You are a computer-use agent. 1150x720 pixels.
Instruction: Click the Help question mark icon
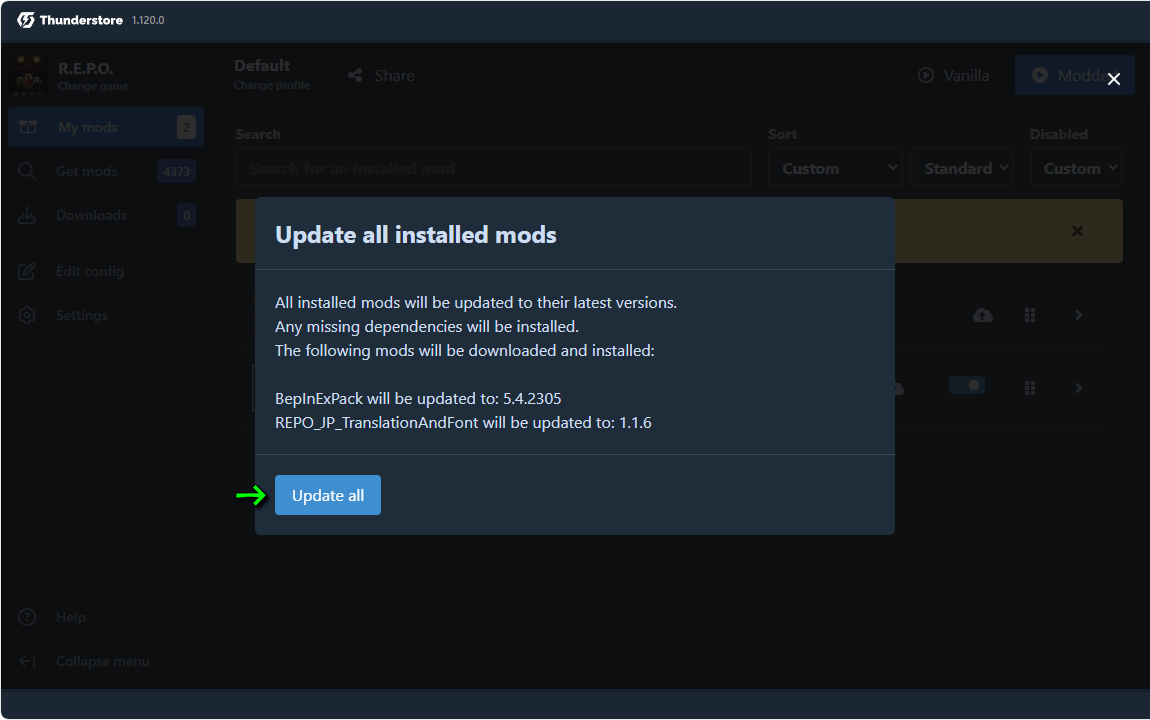pos(27,617)
